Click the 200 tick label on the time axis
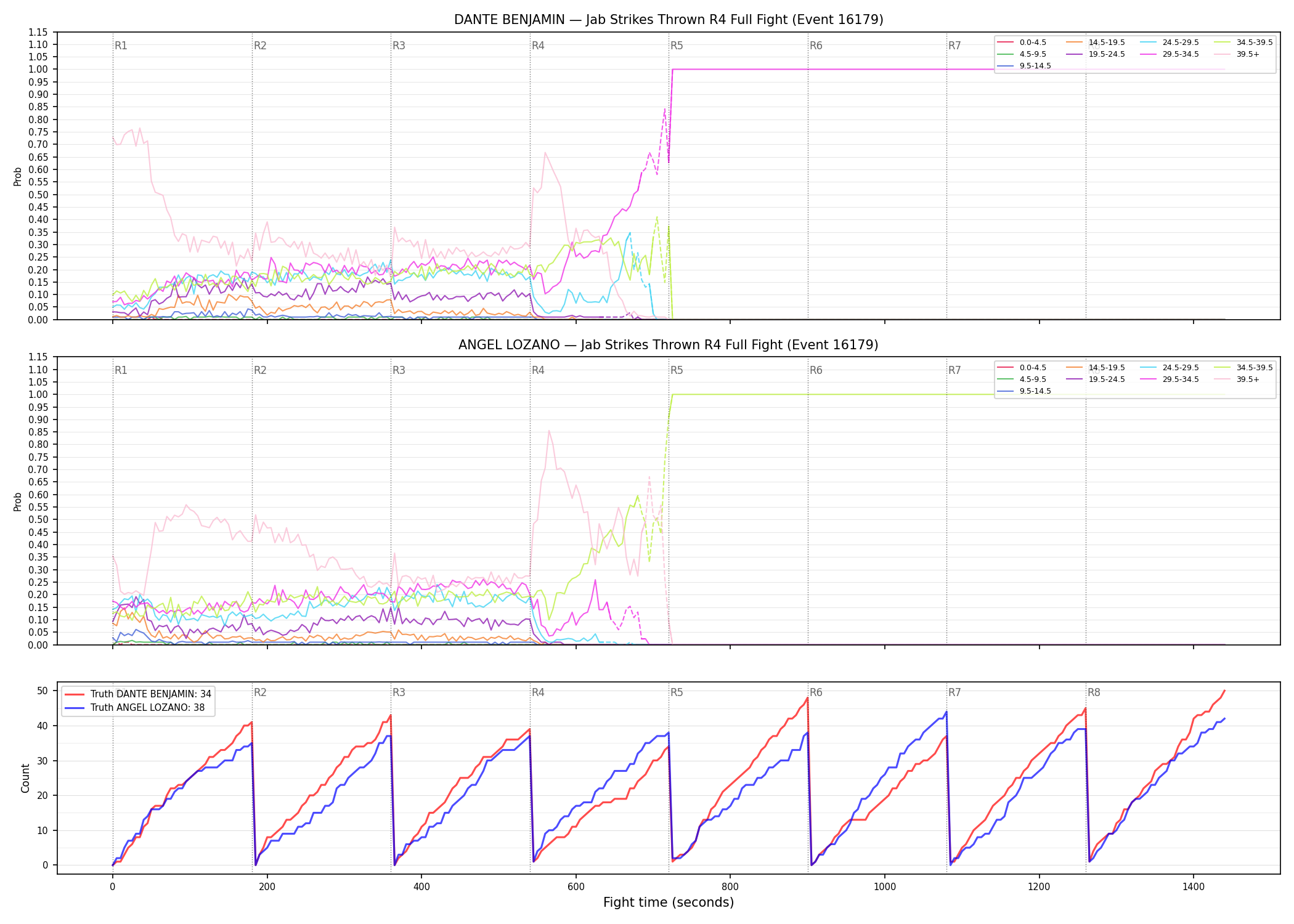1294x924 pixels. tap(267, 887)
